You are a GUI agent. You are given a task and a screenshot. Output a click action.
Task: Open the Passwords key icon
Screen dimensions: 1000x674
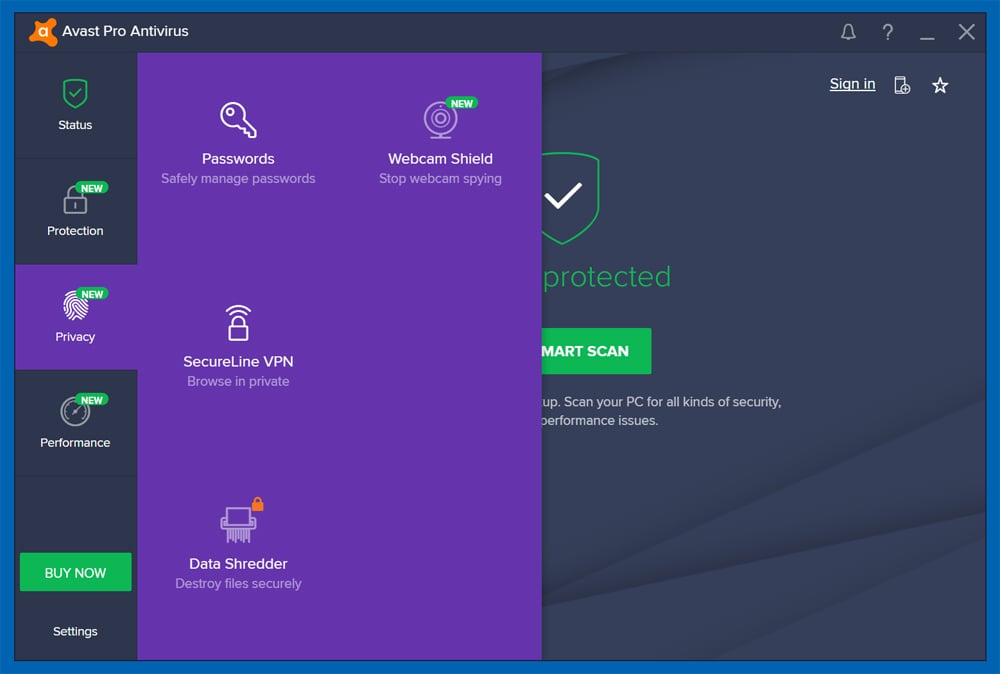(238, 120)
